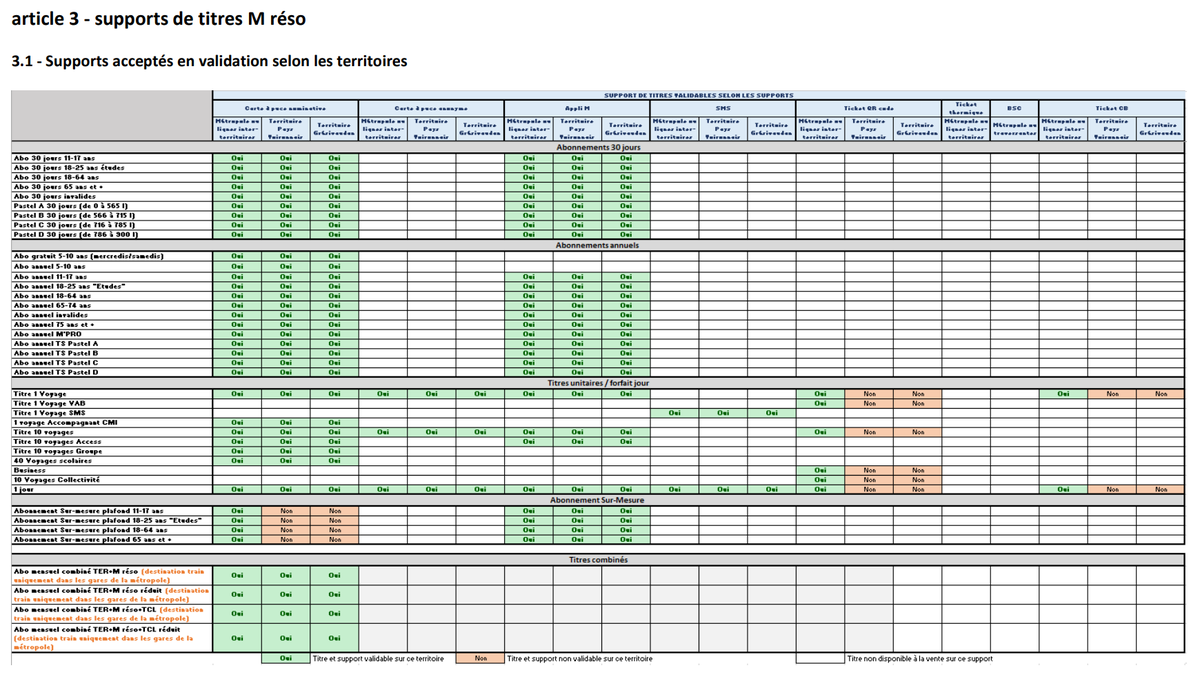Click the row label '1 voyage Accompagnant CMI'
This screenshot has height=690, width=1200.
pyautogui.click(x=65, y=422)
